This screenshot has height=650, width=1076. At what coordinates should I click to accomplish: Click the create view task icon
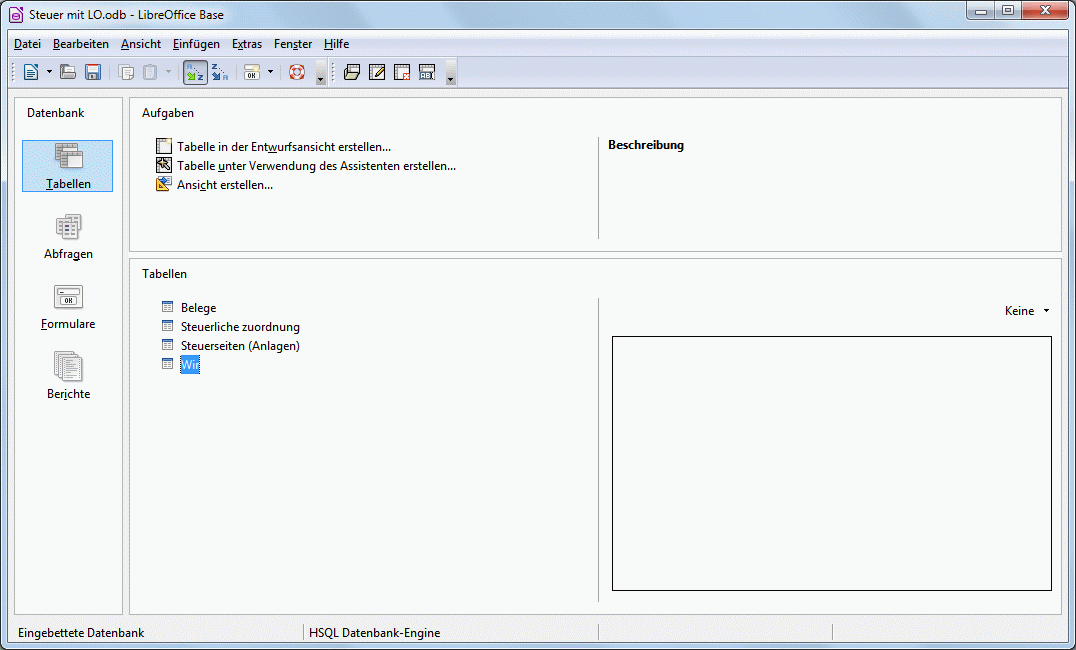pos(163,184)
